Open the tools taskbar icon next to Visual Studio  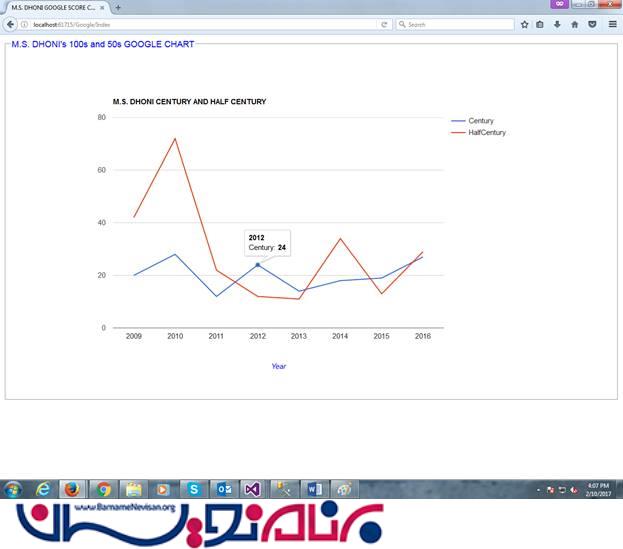[x=284, y=489]
